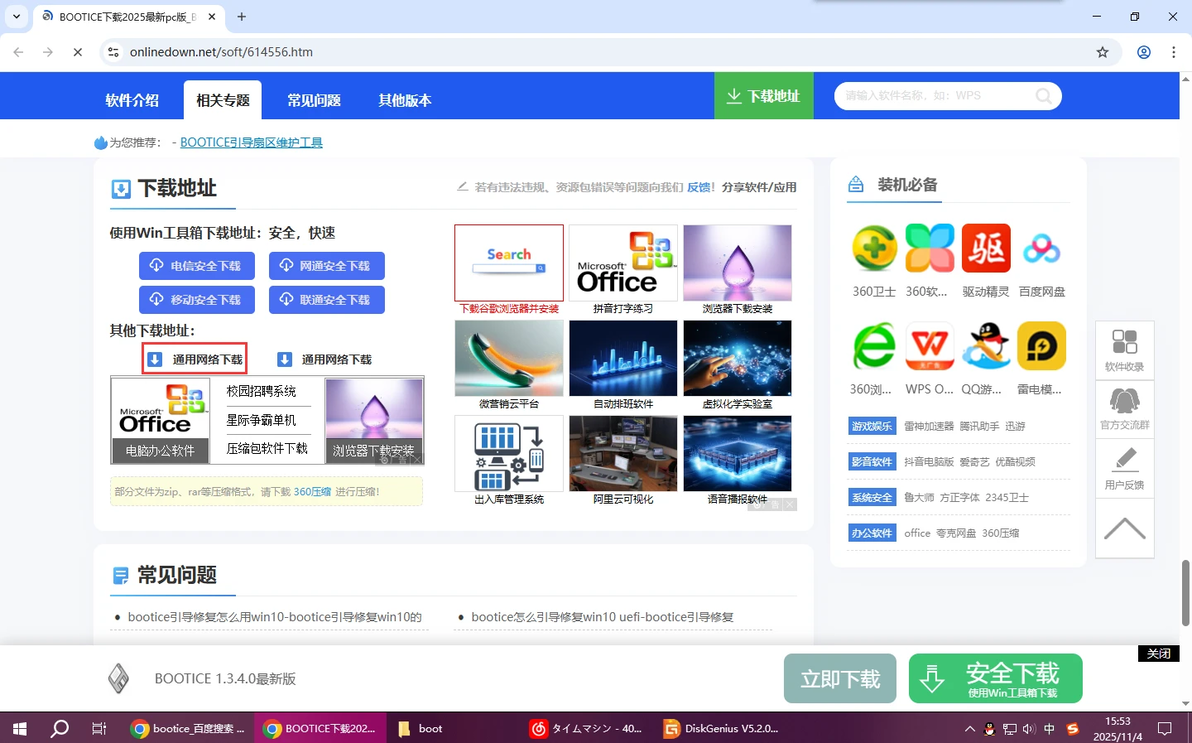
Task: Open the 反馈 link
Action: tap(700, 187)
